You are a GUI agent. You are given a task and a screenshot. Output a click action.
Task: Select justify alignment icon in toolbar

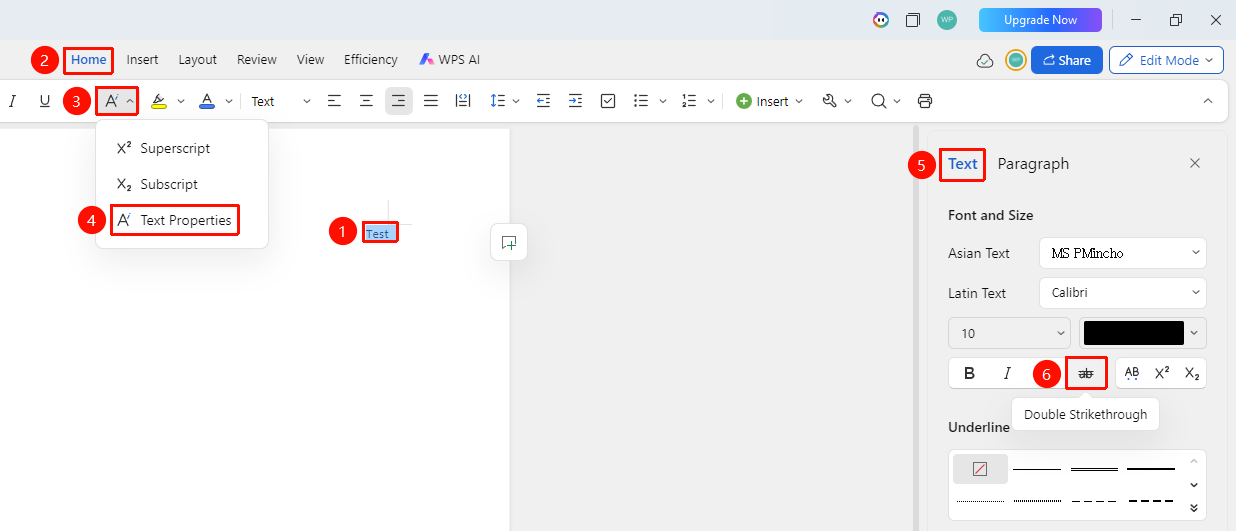click(431, 101)
